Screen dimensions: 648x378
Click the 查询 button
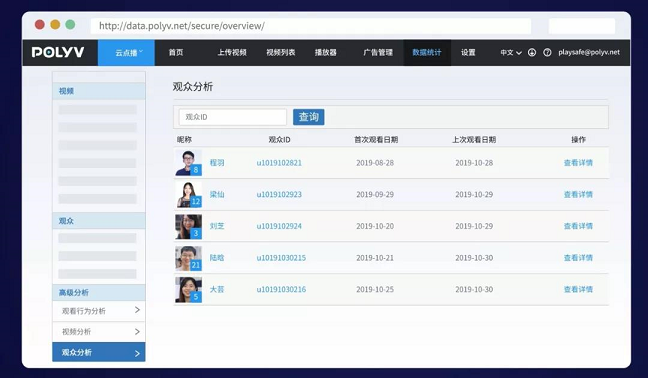point(309,117)
